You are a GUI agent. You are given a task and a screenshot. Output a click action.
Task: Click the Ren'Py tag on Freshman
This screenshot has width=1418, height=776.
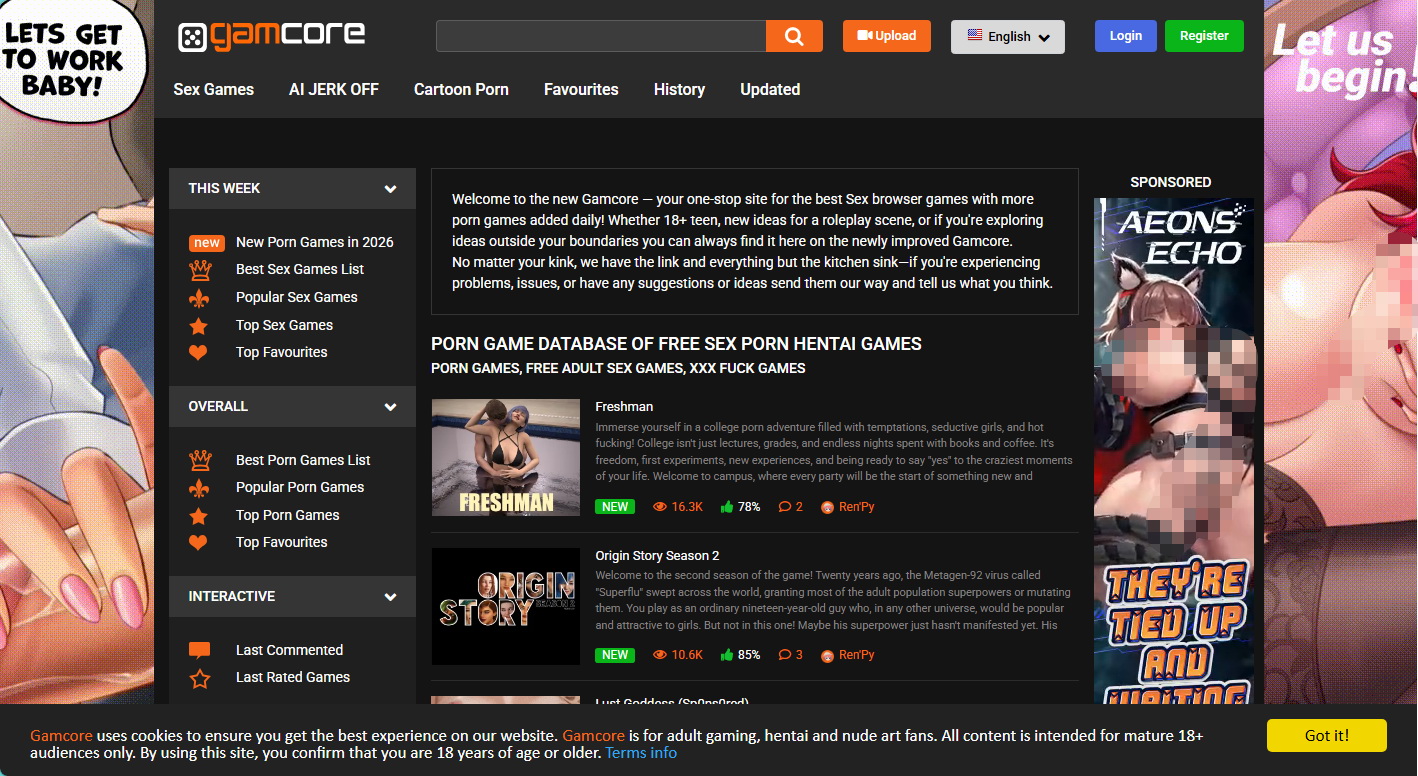click(x=848, y=507)
